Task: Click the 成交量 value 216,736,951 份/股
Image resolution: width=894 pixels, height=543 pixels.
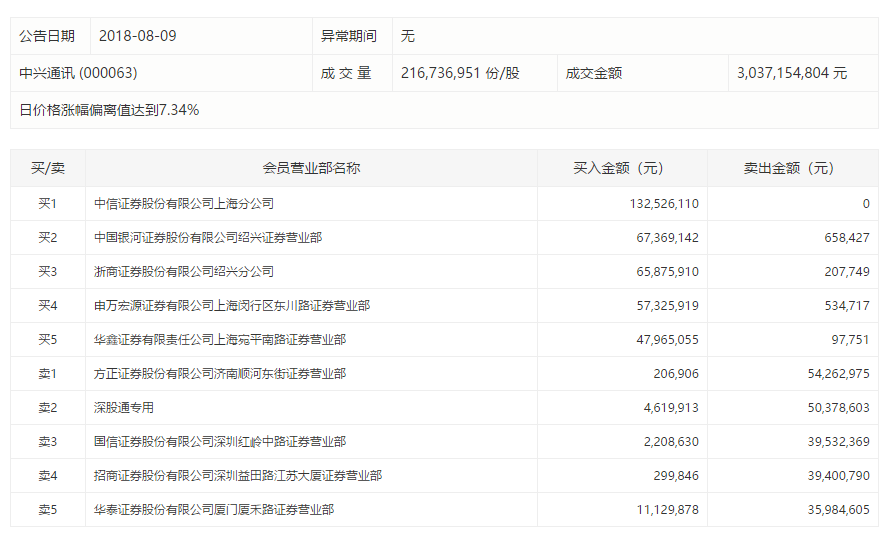Action: click(460, 73)
